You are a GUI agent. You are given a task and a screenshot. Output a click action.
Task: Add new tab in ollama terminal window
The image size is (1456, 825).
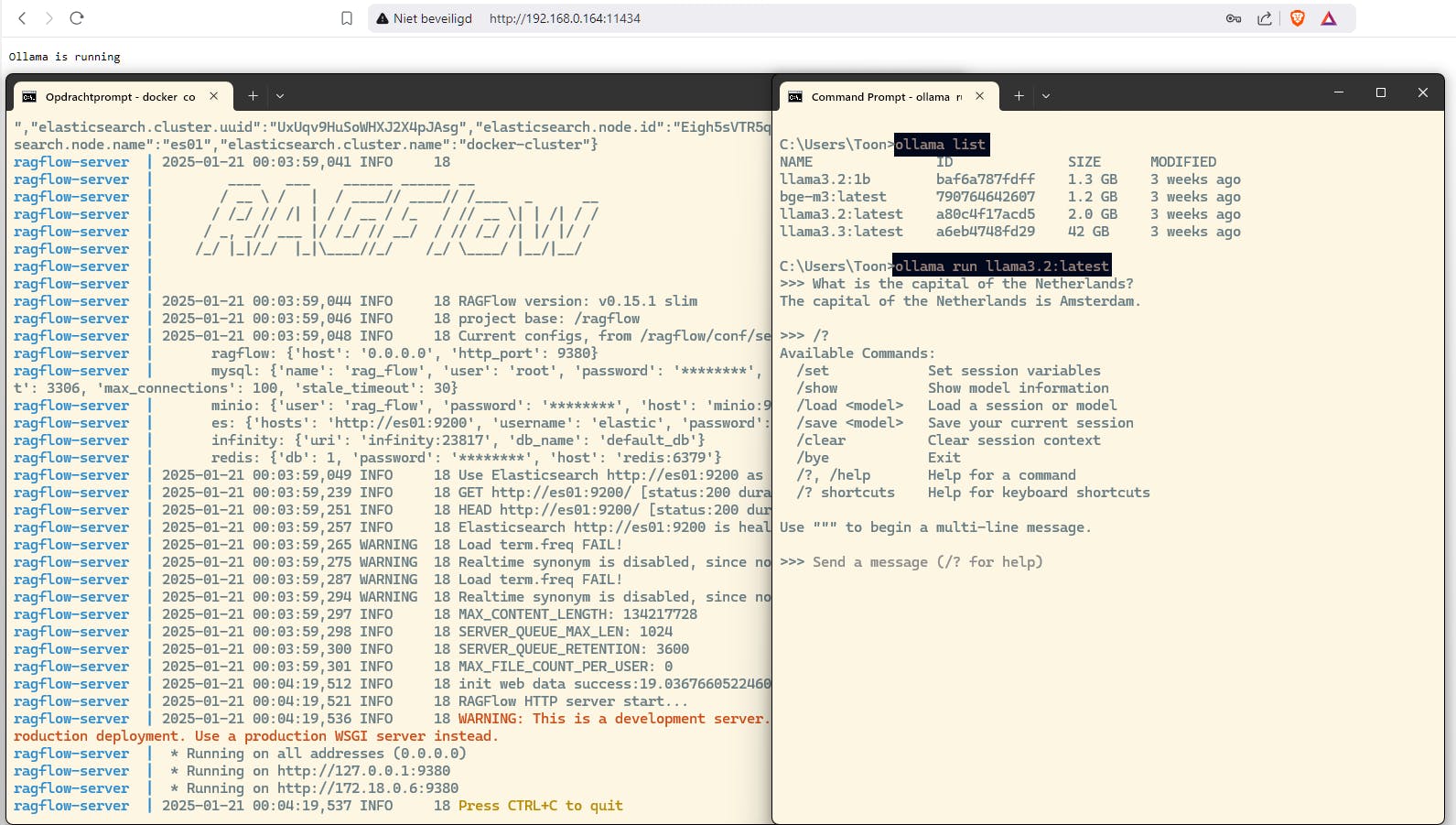(1019, 96)
